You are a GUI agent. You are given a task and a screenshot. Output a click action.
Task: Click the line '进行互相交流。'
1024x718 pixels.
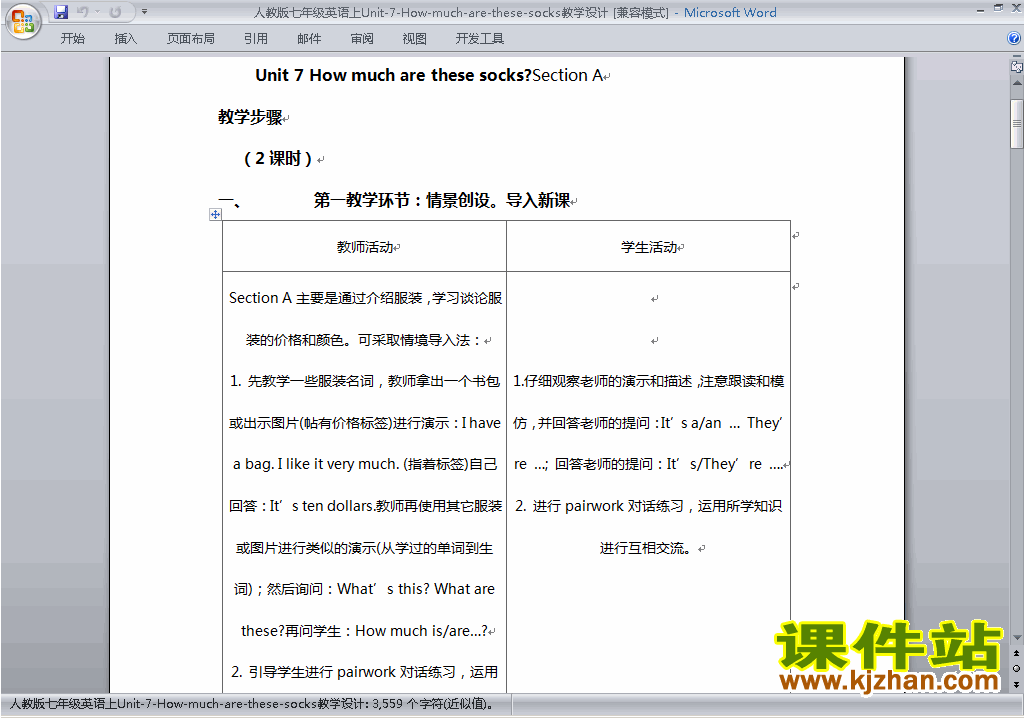pyautogui.click(x=646, y=547)
